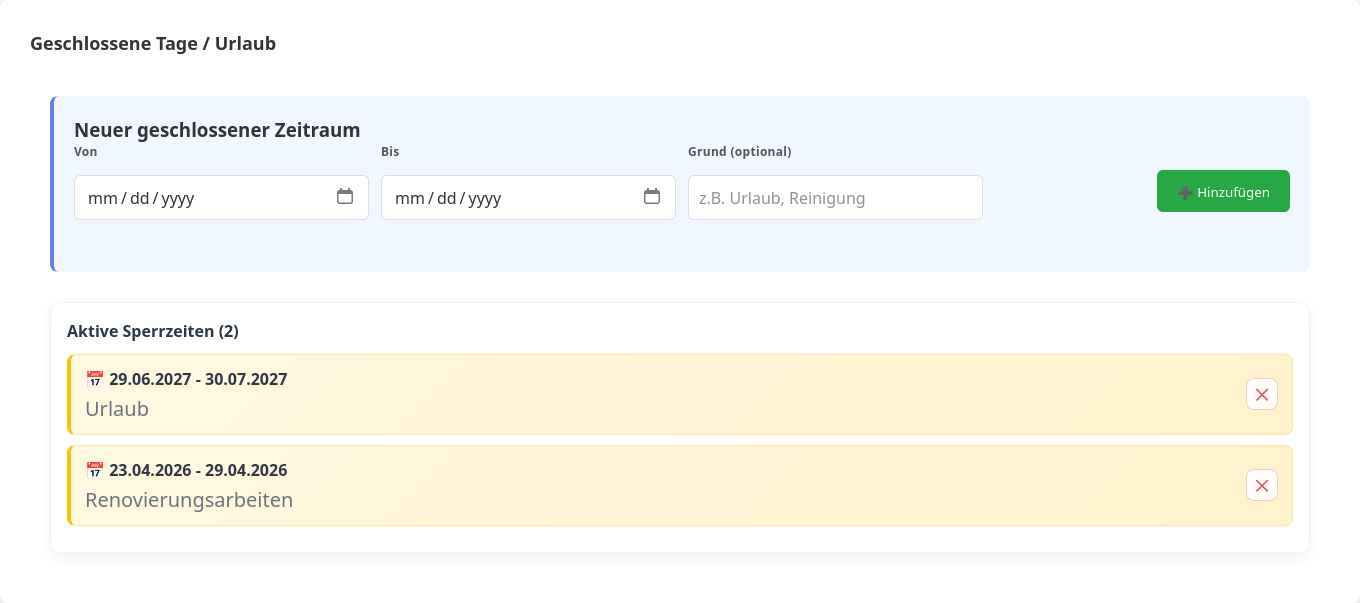Click the delete icon next to the 2027 vacation period

coord(1261,394)
